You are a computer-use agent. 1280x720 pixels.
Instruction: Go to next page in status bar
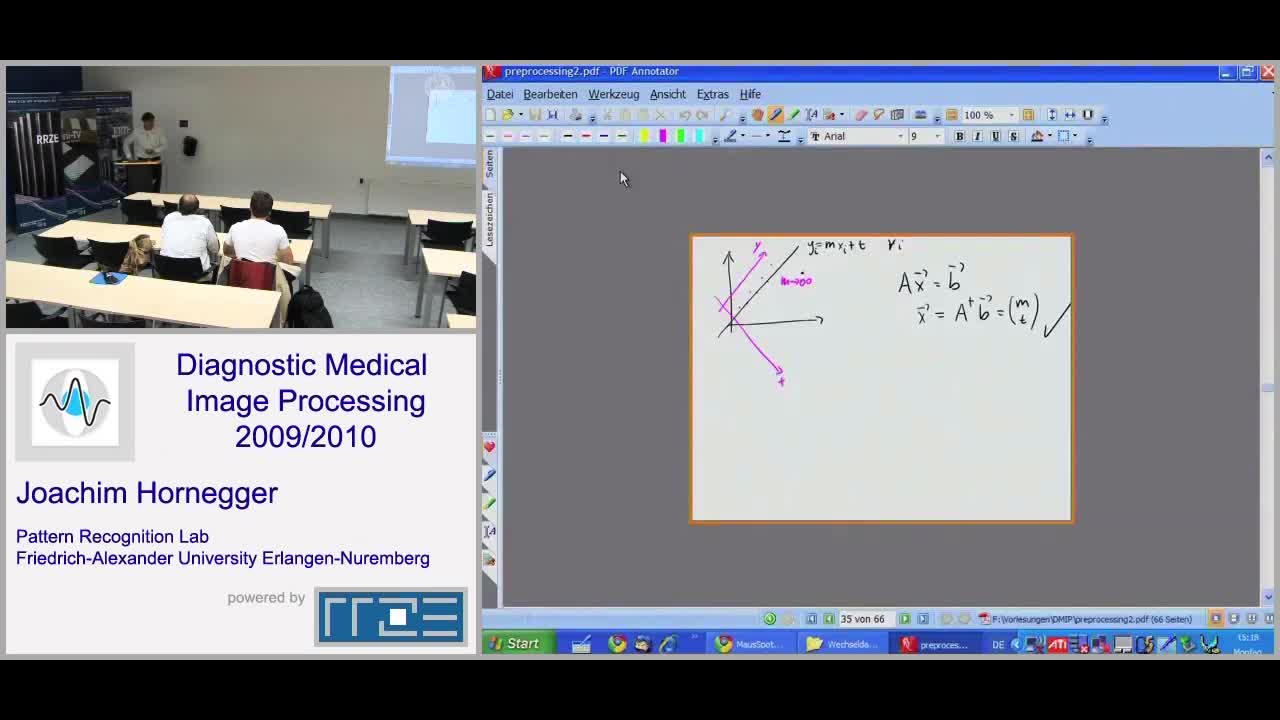coord(904,619)
